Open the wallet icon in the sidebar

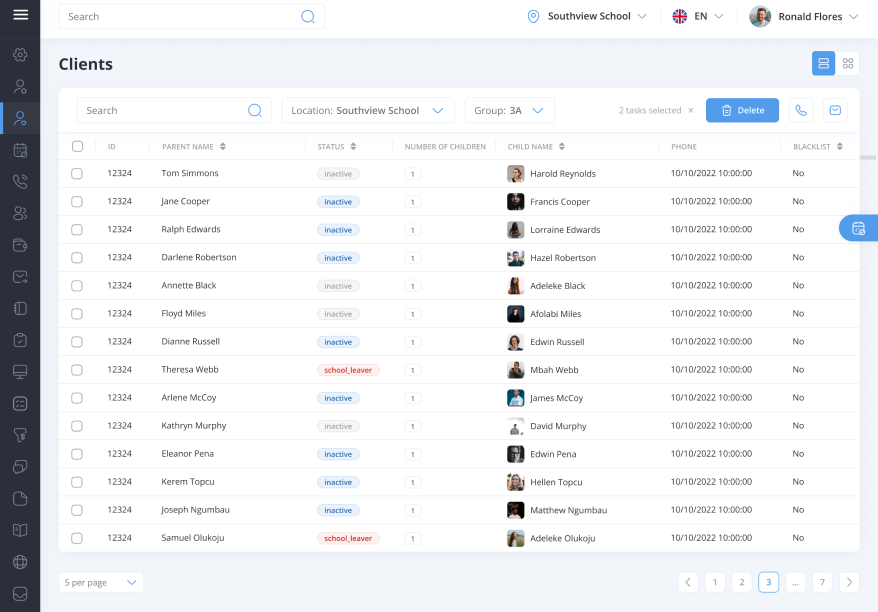[x=20, y=245]
